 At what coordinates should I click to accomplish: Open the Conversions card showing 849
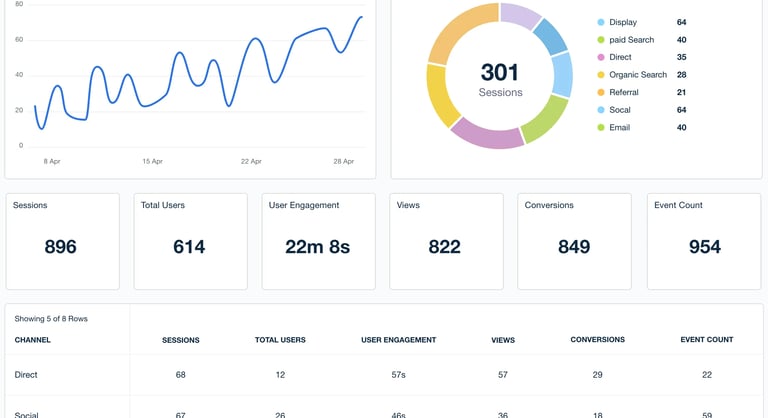point(574,241)
